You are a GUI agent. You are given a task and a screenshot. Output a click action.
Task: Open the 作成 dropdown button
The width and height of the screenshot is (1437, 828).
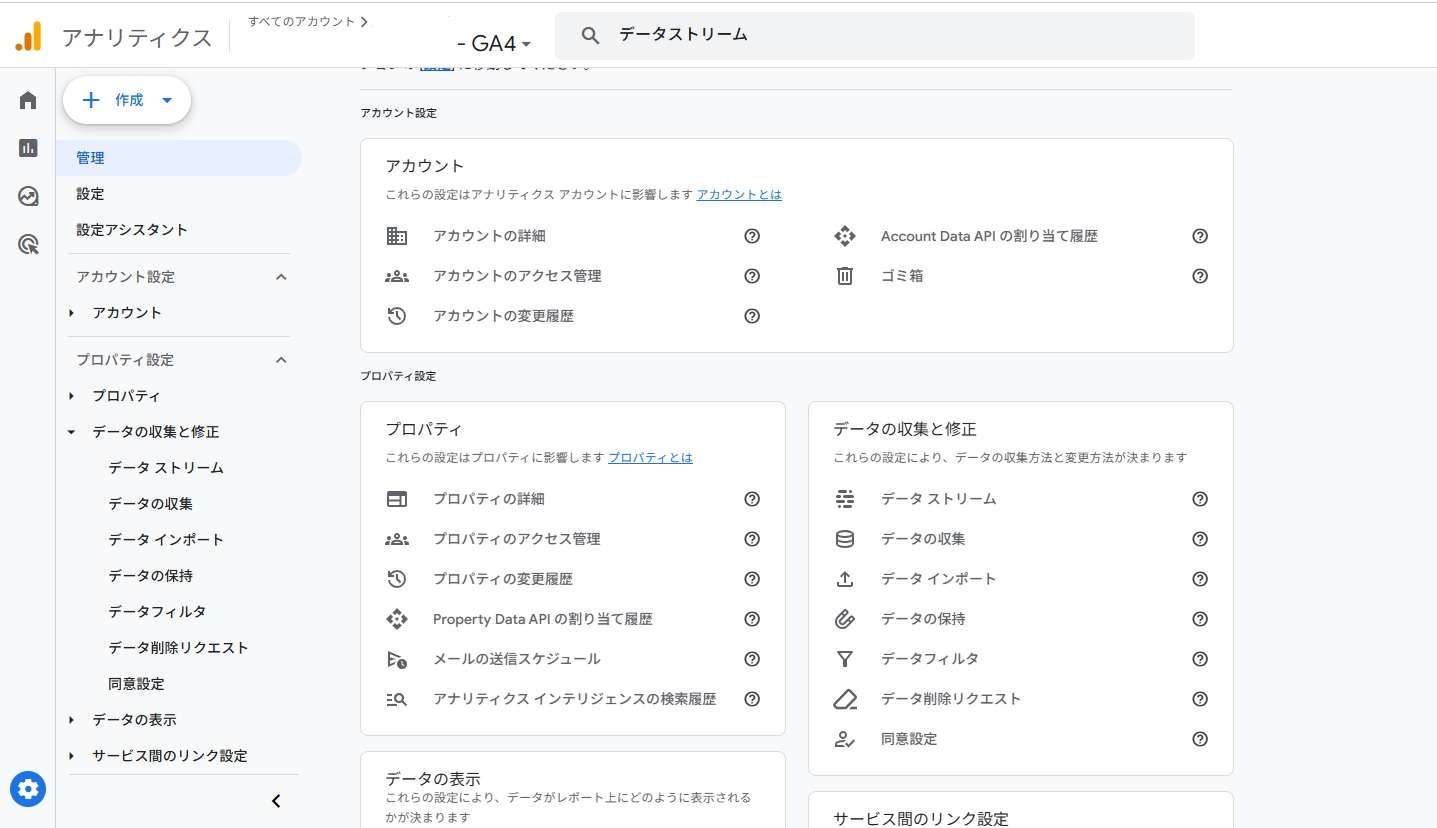click(x=127, y=100)
